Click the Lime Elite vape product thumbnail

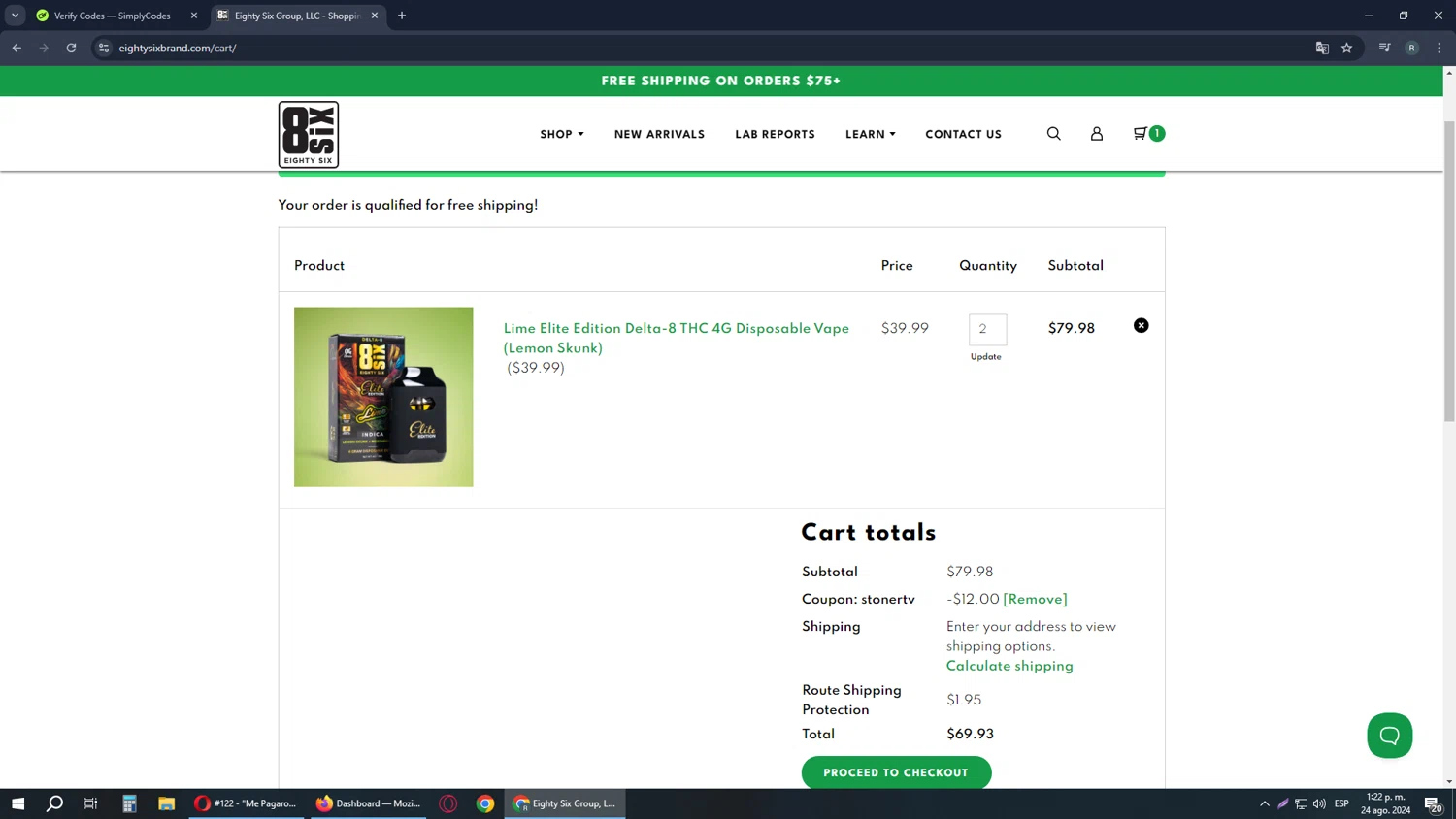click(383, 397)
